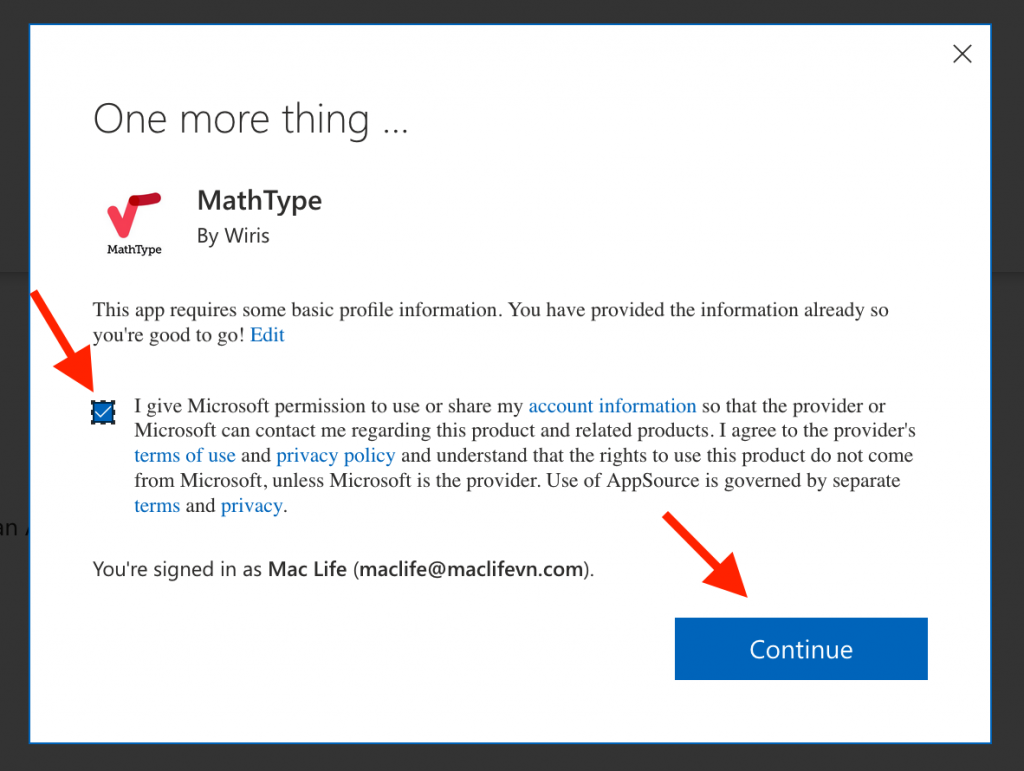Click the "By Wiris" publisher text

click(x=233, y=237)
